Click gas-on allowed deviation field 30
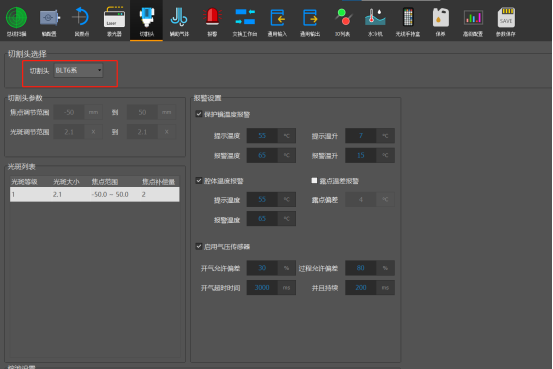 (262, 268)
